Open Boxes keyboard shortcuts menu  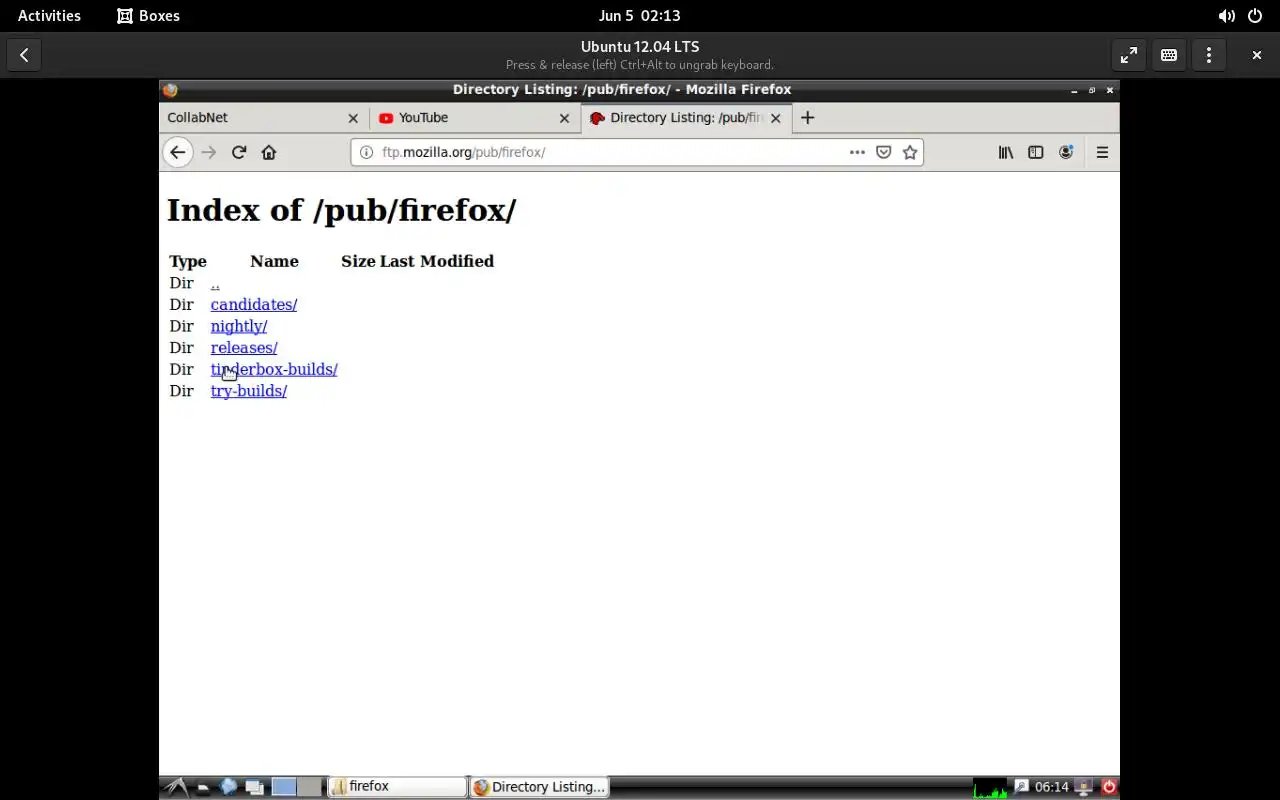click(1169, 55)
